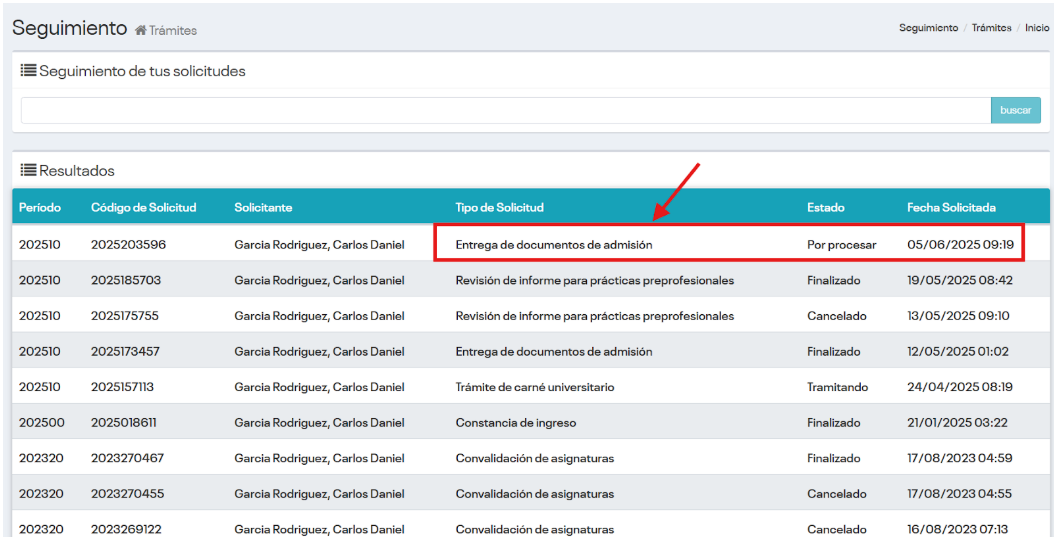Screen dimensions: 1054x542
Task: Open the Seguimiento breadcrumb link
Action: coord(928,28)
